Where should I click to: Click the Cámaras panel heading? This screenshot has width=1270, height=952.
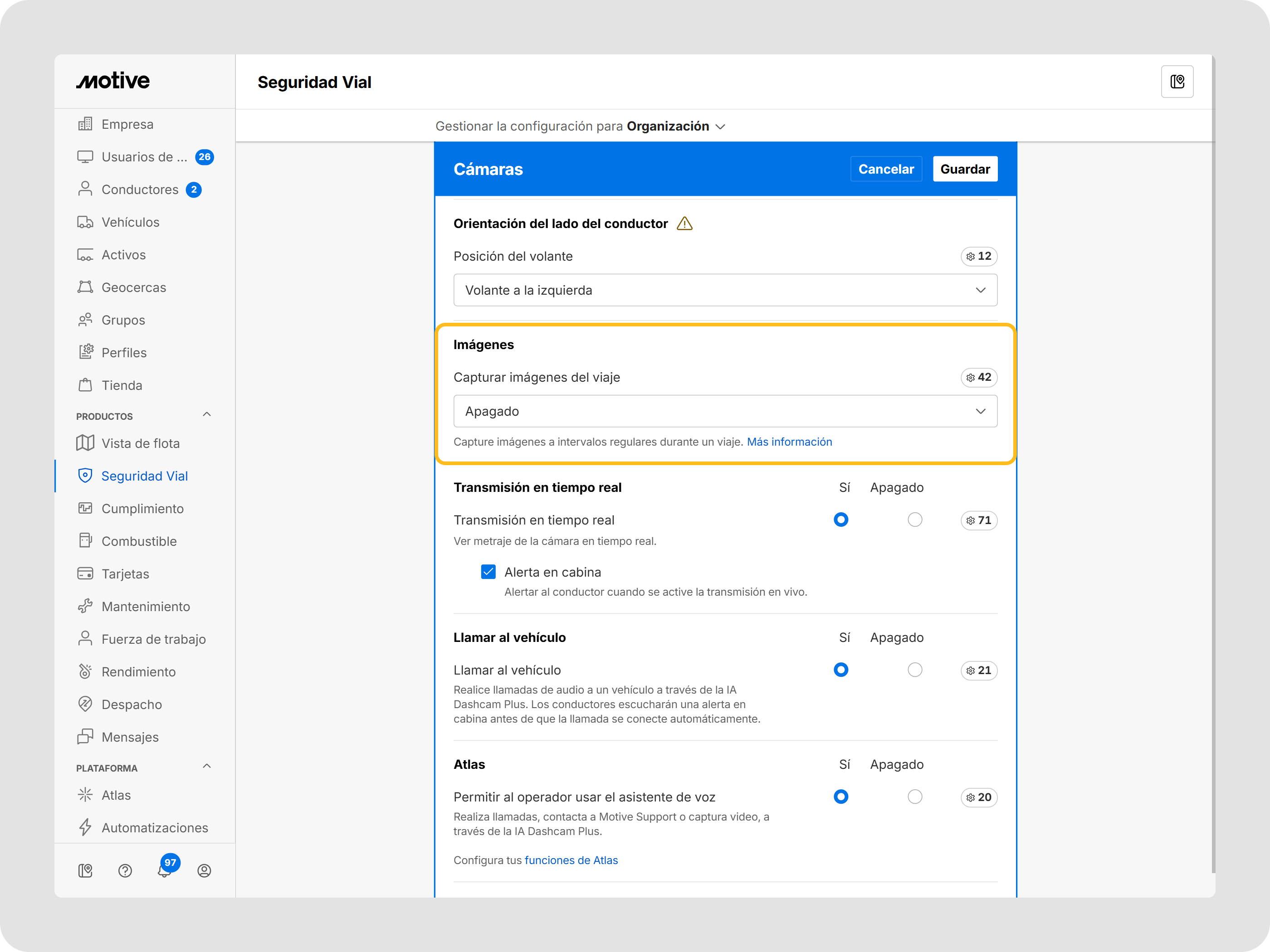488,169
